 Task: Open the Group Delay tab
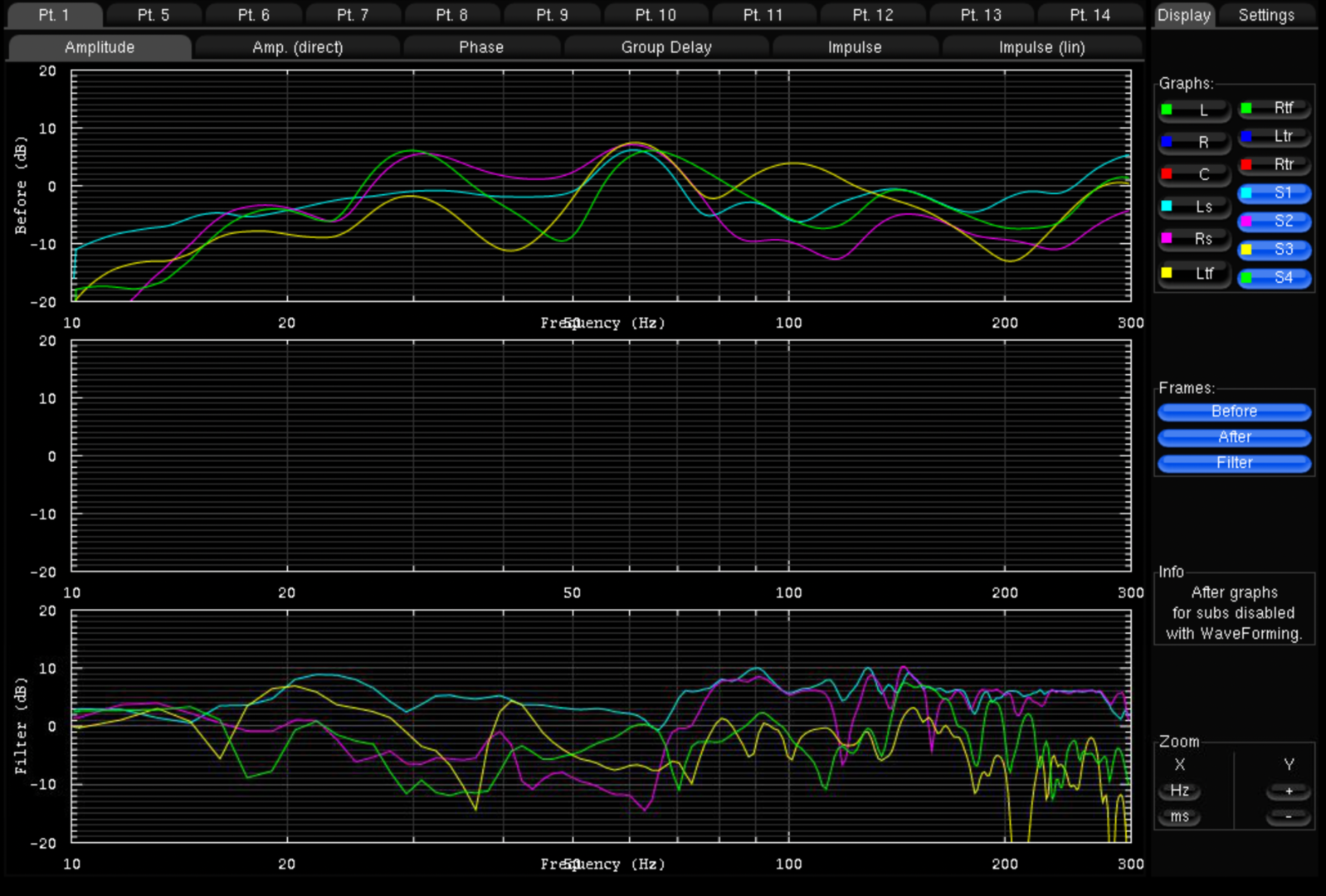tap(666, 47)
